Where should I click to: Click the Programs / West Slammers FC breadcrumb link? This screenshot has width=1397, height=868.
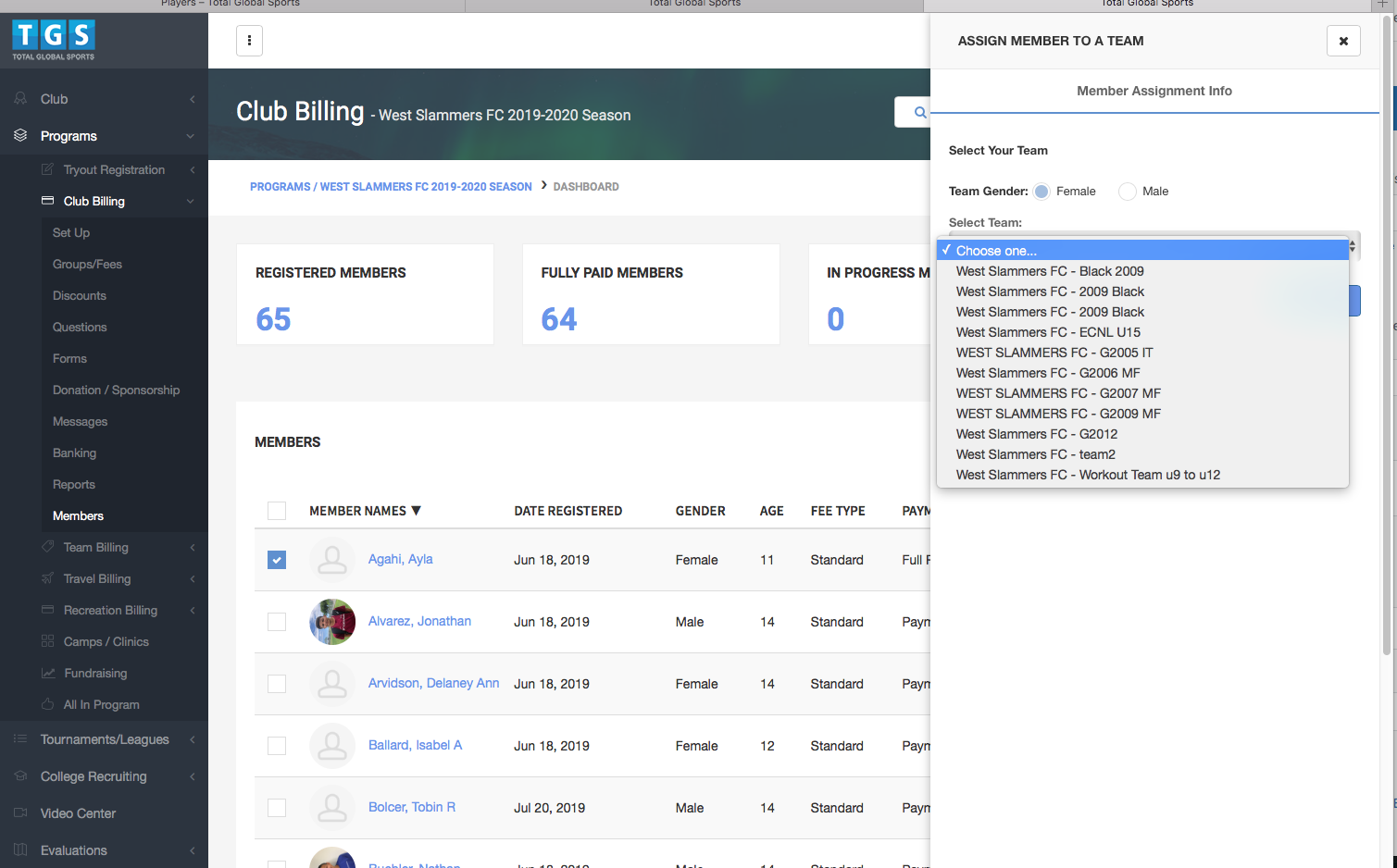(x=391, y=187)
